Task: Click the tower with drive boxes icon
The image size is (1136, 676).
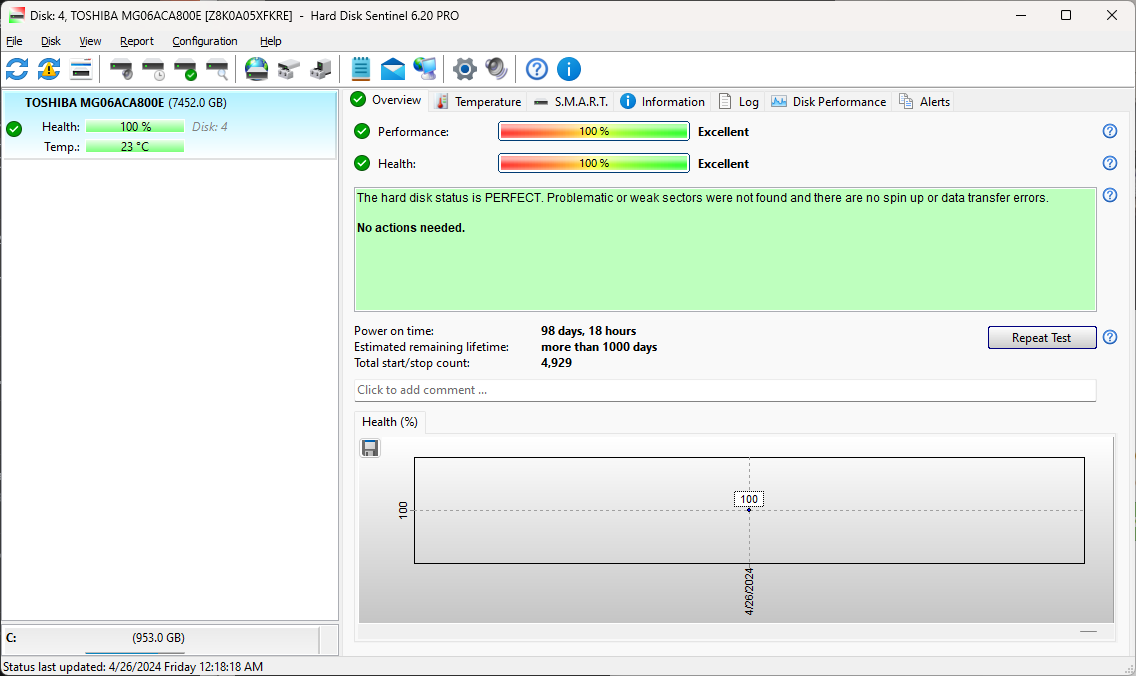Action: [320, 70]
